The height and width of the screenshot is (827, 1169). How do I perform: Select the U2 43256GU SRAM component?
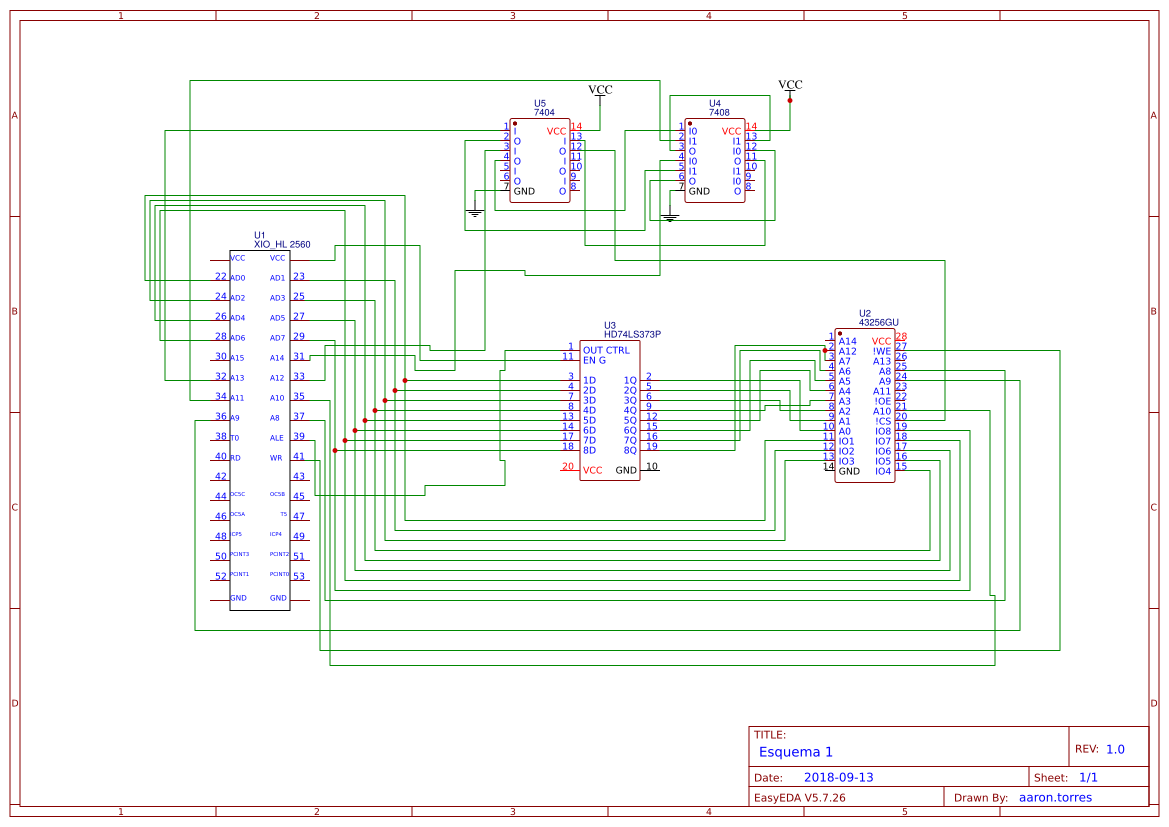863,405
